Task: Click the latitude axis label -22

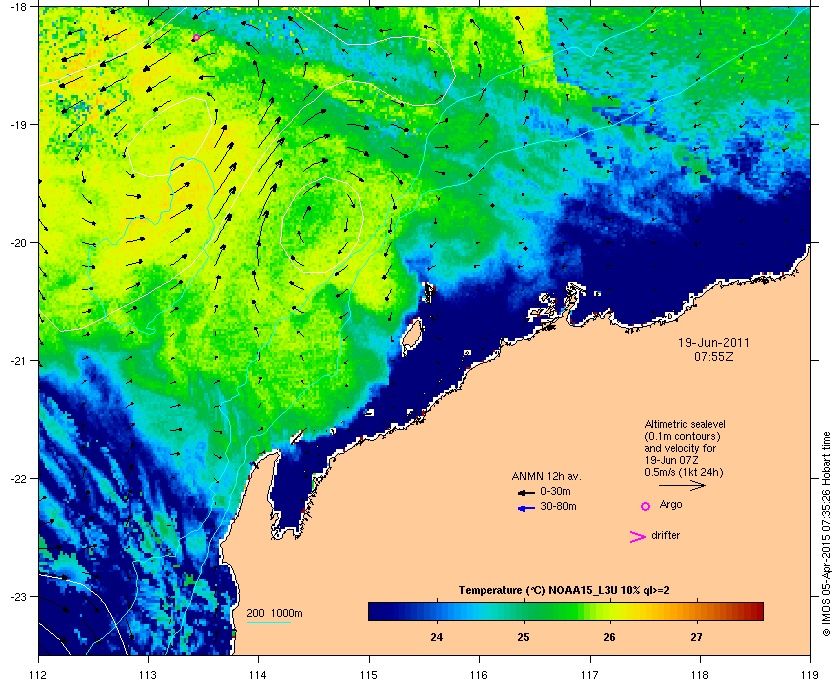Action: click(17, 478)
